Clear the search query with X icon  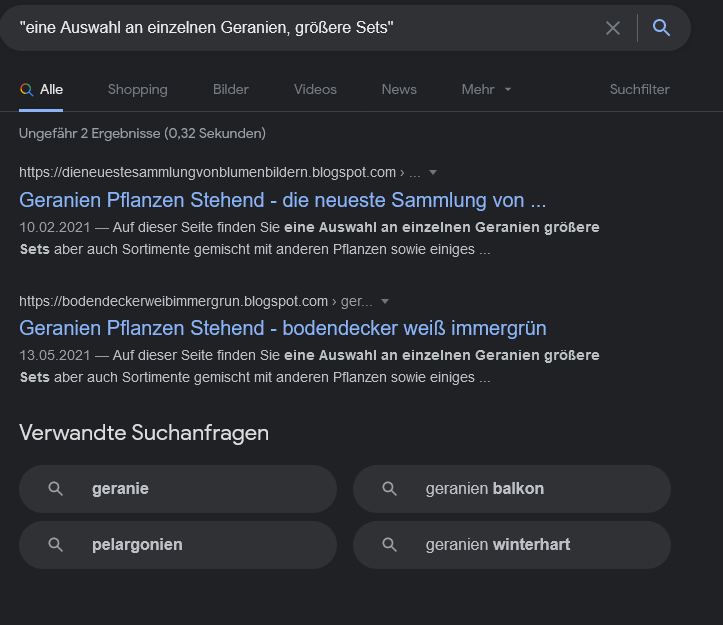[613, 28]
